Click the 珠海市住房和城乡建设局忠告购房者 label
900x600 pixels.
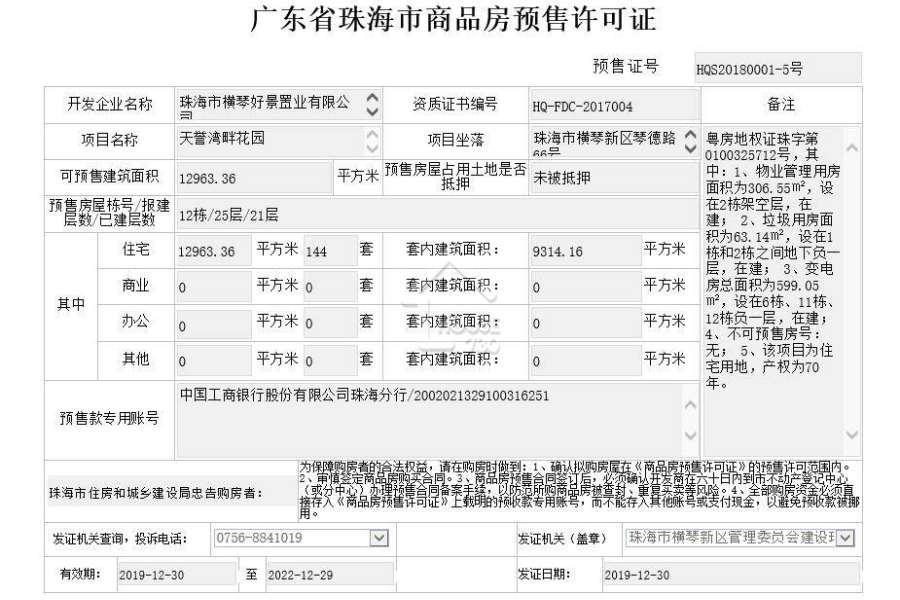pyautogui.click(x=156, y=493)
